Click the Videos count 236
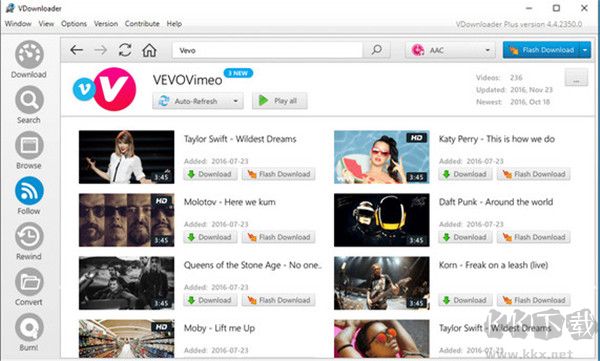The image size is (600, 361). (x=516, y=78)
